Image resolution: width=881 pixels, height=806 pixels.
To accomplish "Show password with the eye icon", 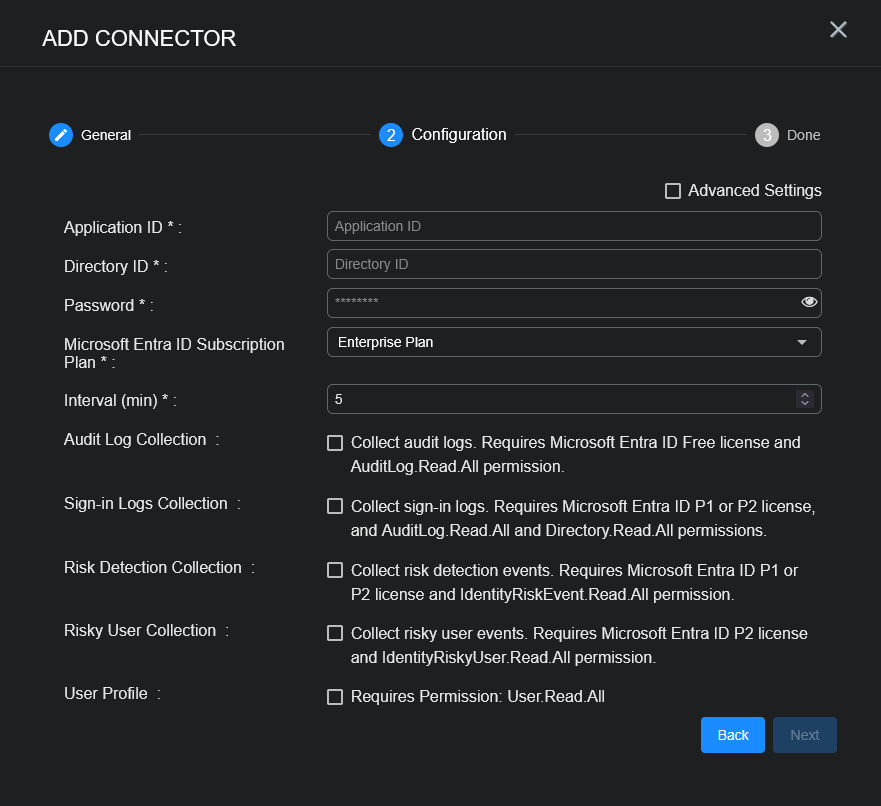I will click(x=809, y=302).
